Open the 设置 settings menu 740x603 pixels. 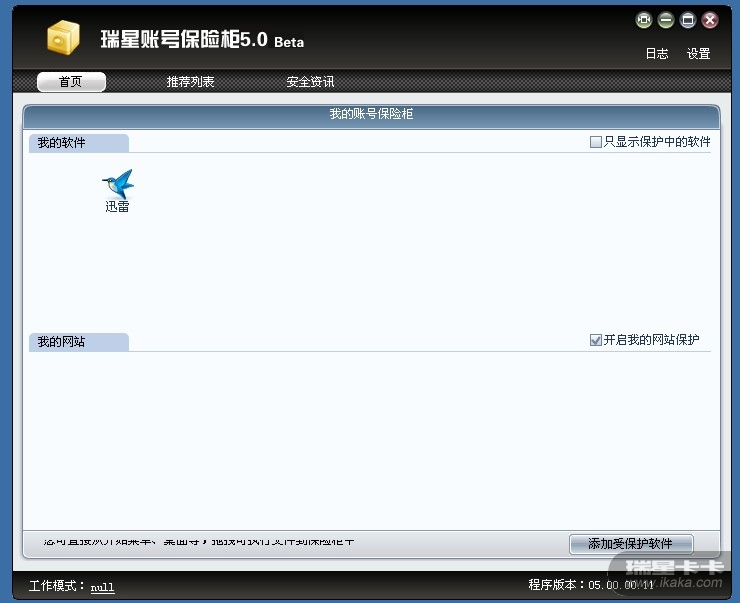point(698,54)
